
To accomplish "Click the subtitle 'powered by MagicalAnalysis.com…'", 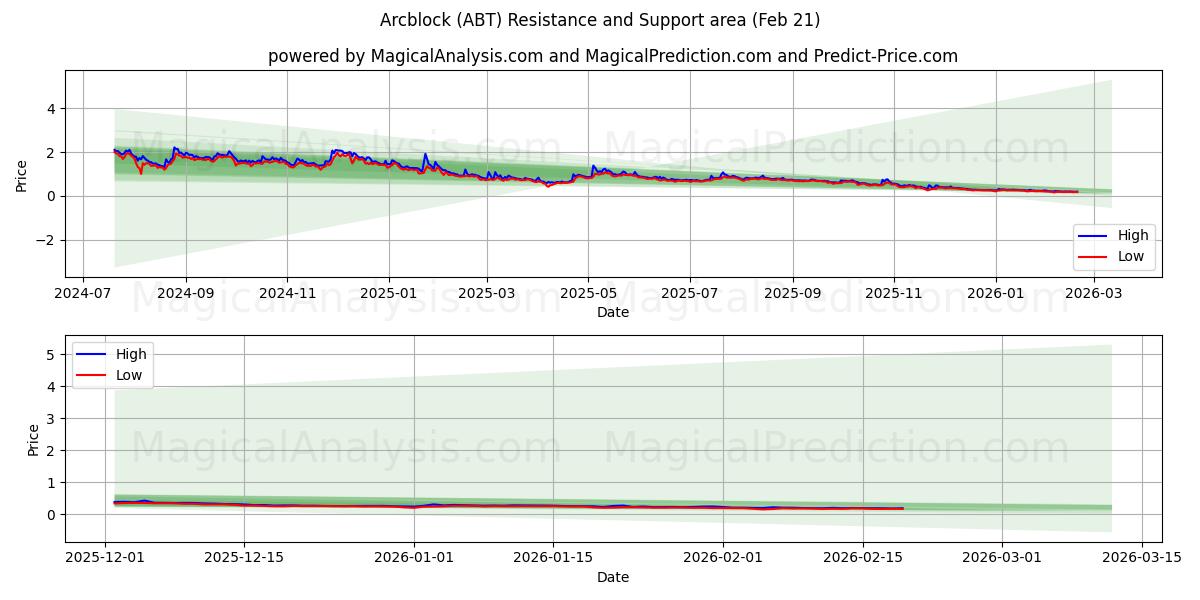I will (x=613, y=56).
